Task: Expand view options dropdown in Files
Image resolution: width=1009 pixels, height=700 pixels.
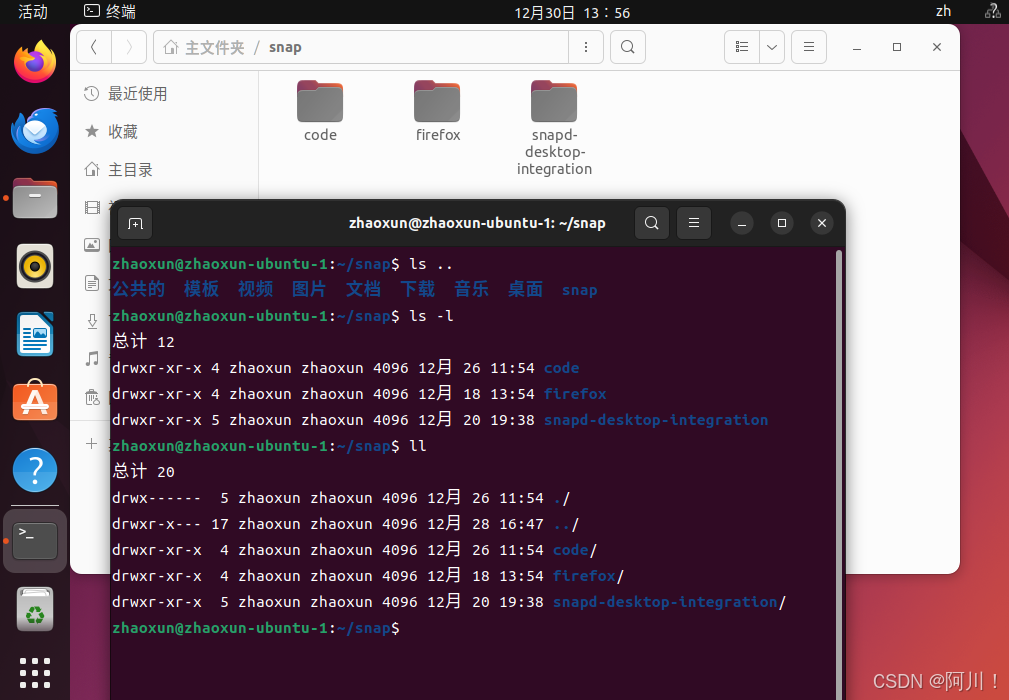Action: [x=772, y=47]
